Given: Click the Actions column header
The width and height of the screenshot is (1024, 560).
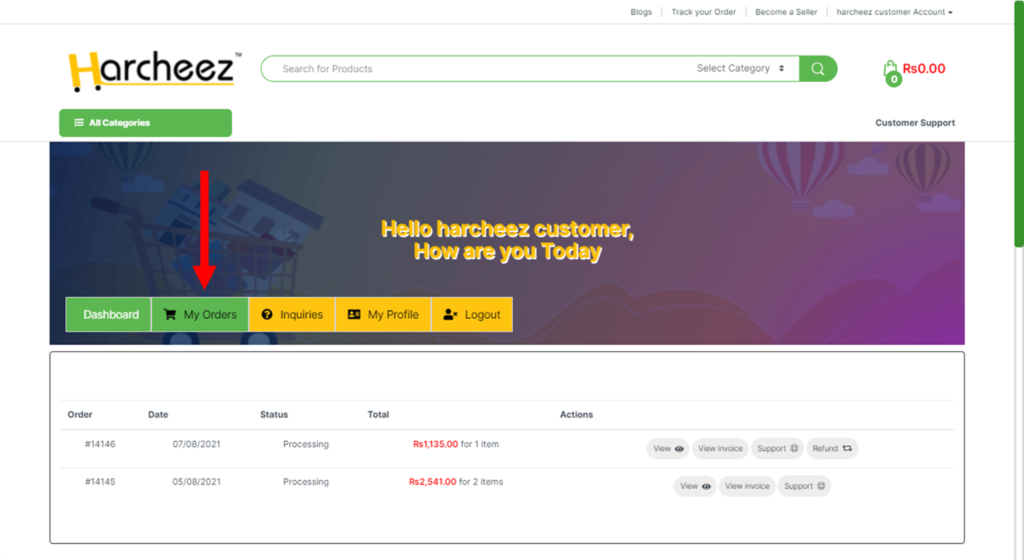Looking at the screenshot, I should pyautogui.click(x=576, y=414).
